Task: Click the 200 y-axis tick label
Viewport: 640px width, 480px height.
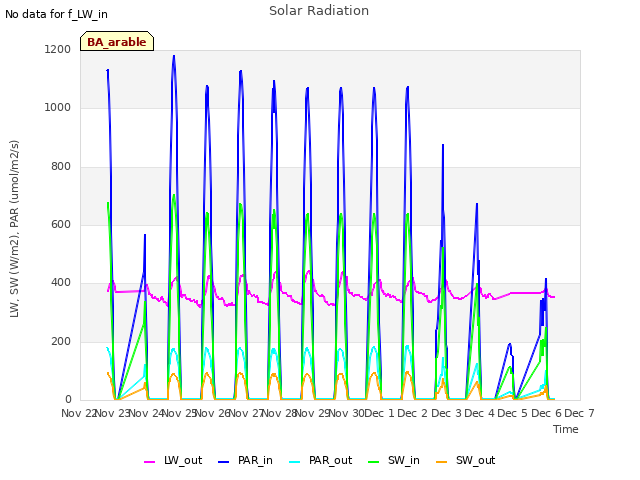Action: click(x=61, y=341)
